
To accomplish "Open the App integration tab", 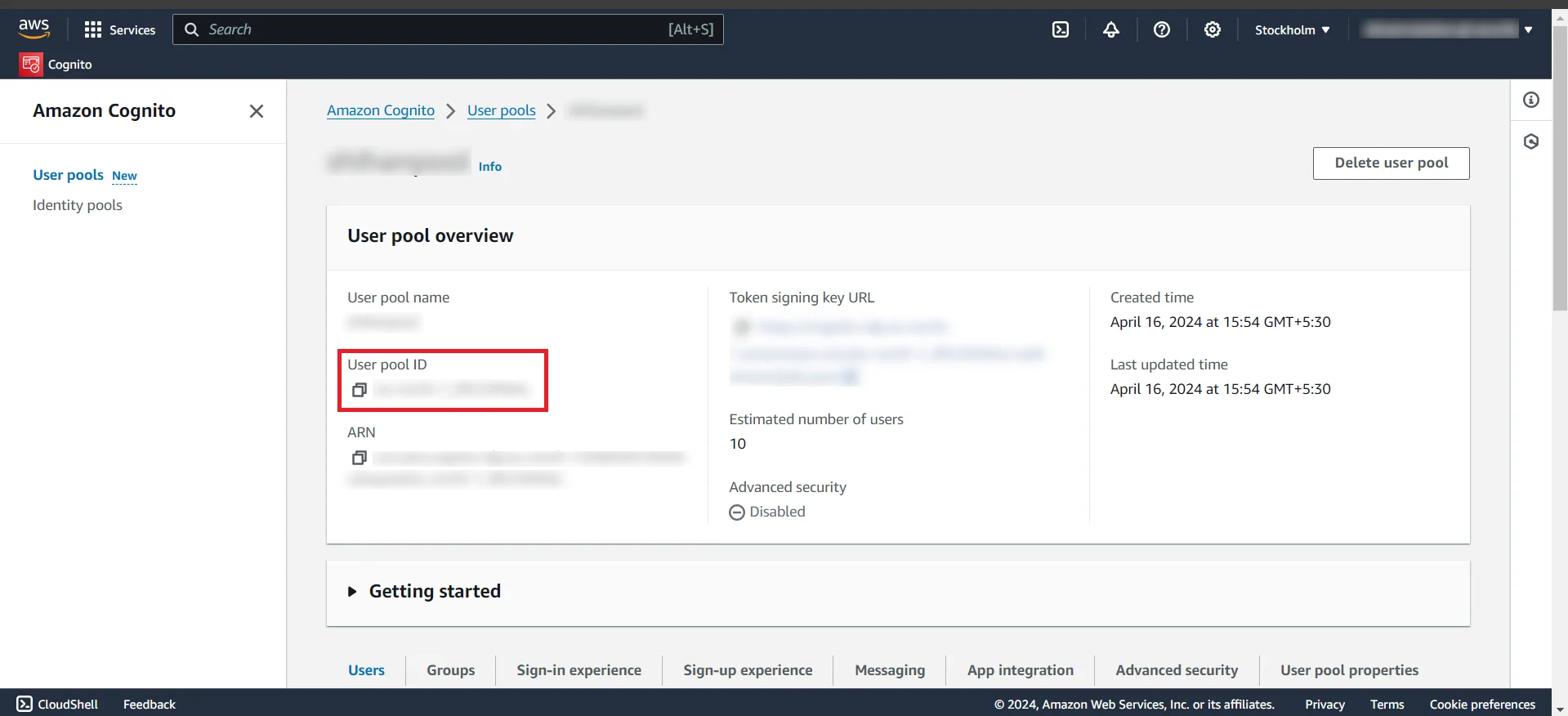I will [x=1021, y=670].
